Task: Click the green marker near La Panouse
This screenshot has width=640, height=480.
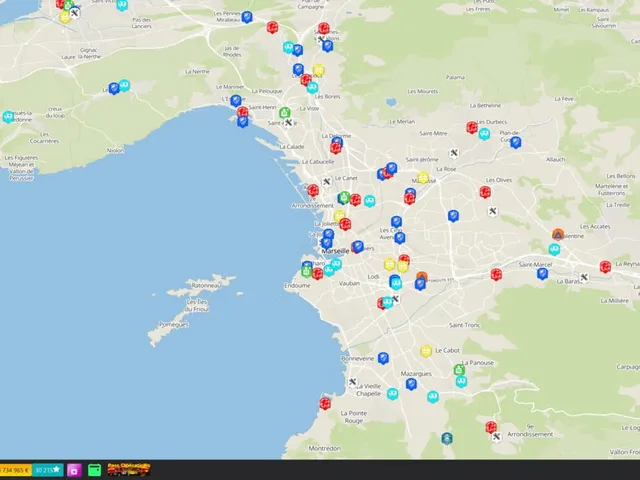Action: click(459, 370)
